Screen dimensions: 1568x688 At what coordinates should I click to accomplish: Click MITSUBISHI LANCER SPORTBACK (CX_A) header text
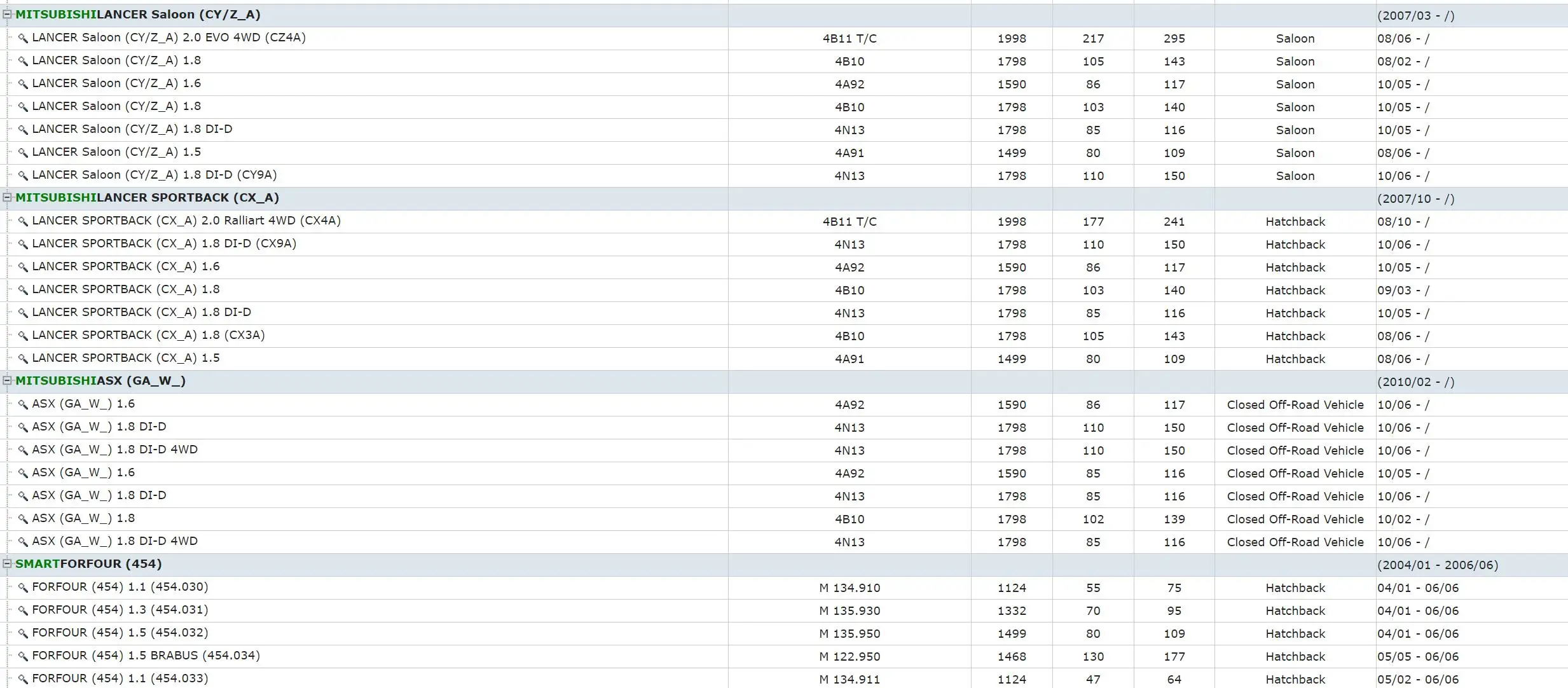pyautogui.click(x=147, y=198)
